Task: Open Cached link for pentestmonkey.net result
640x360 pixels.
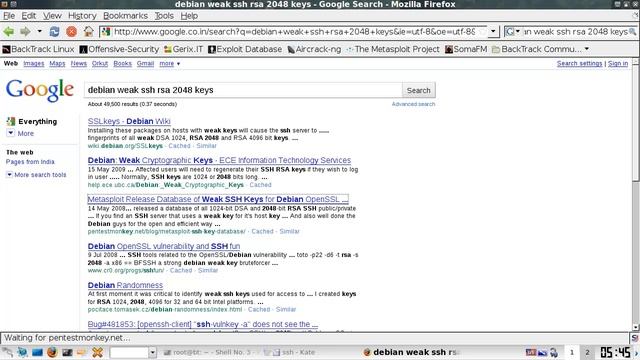Action: 262,231
